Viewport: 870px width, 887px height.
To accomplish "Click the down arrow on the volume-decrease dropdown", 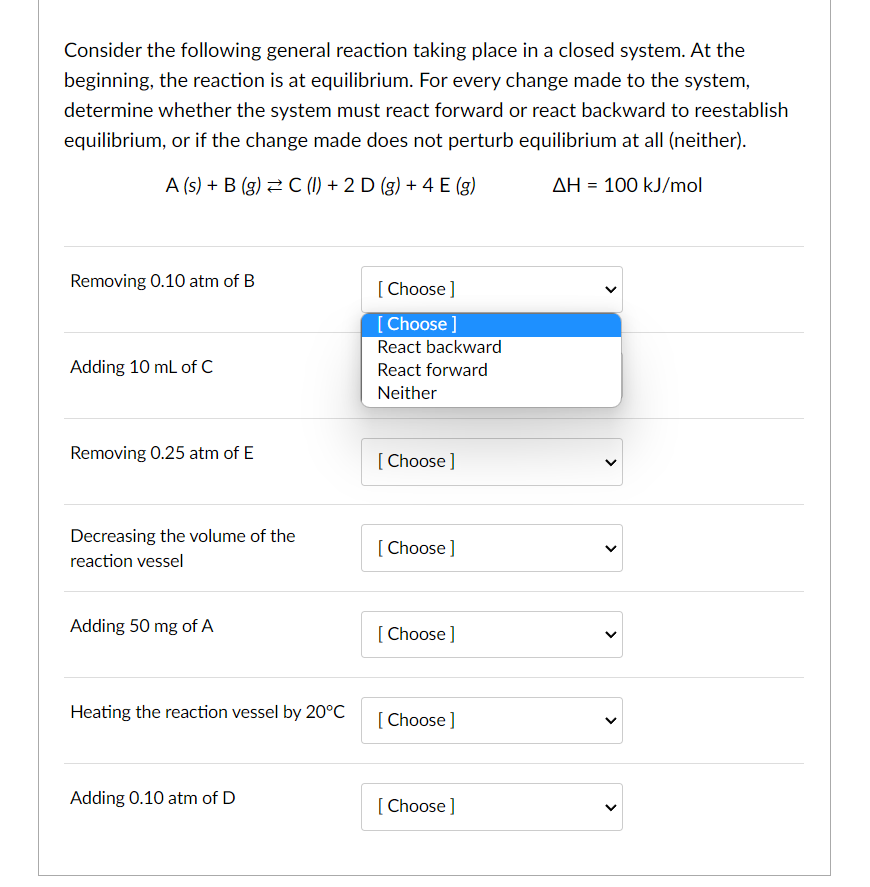I will [x=609, y=548].
